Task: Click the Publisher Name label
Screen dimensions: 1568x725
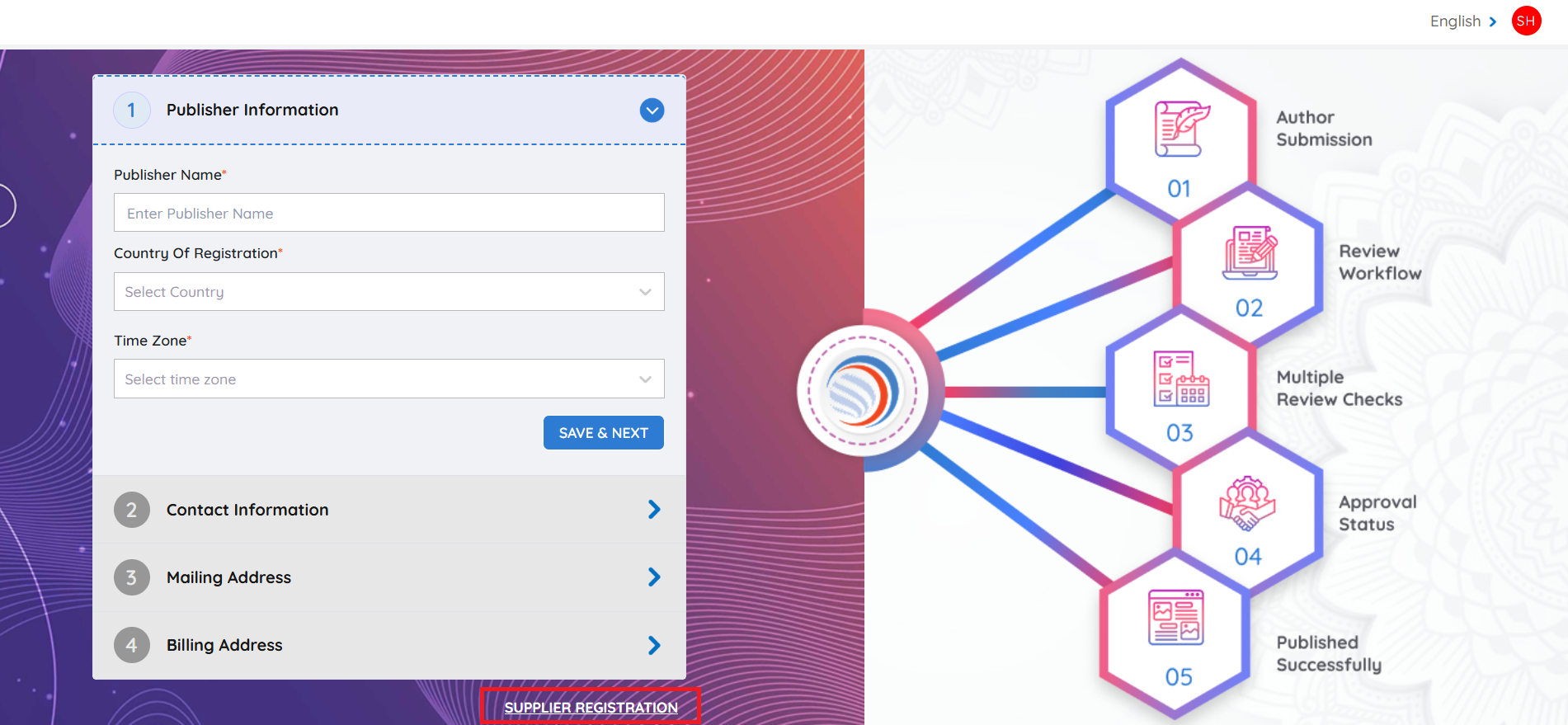Action: tap(168, 175)
